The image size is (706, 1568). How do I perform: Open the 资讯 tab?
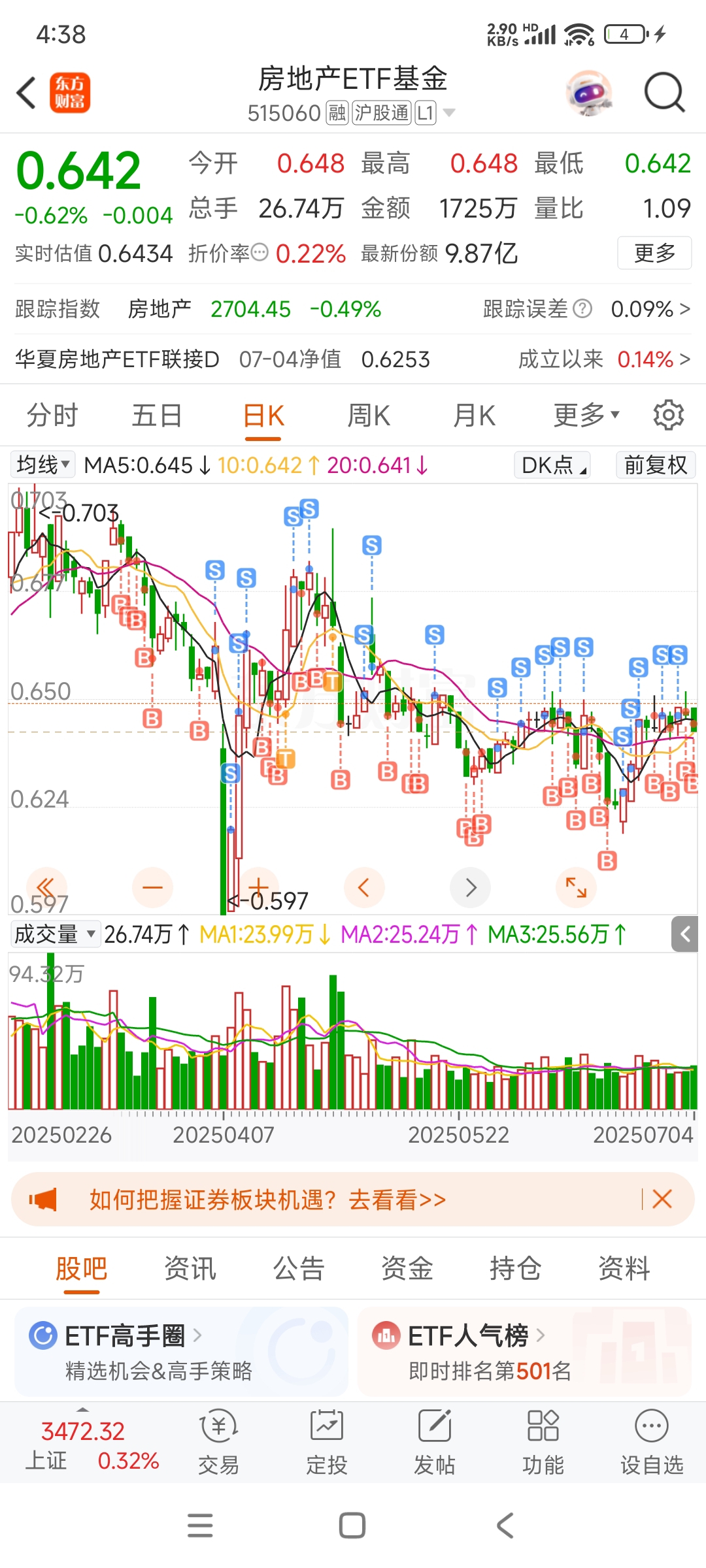coord(190,1268)
